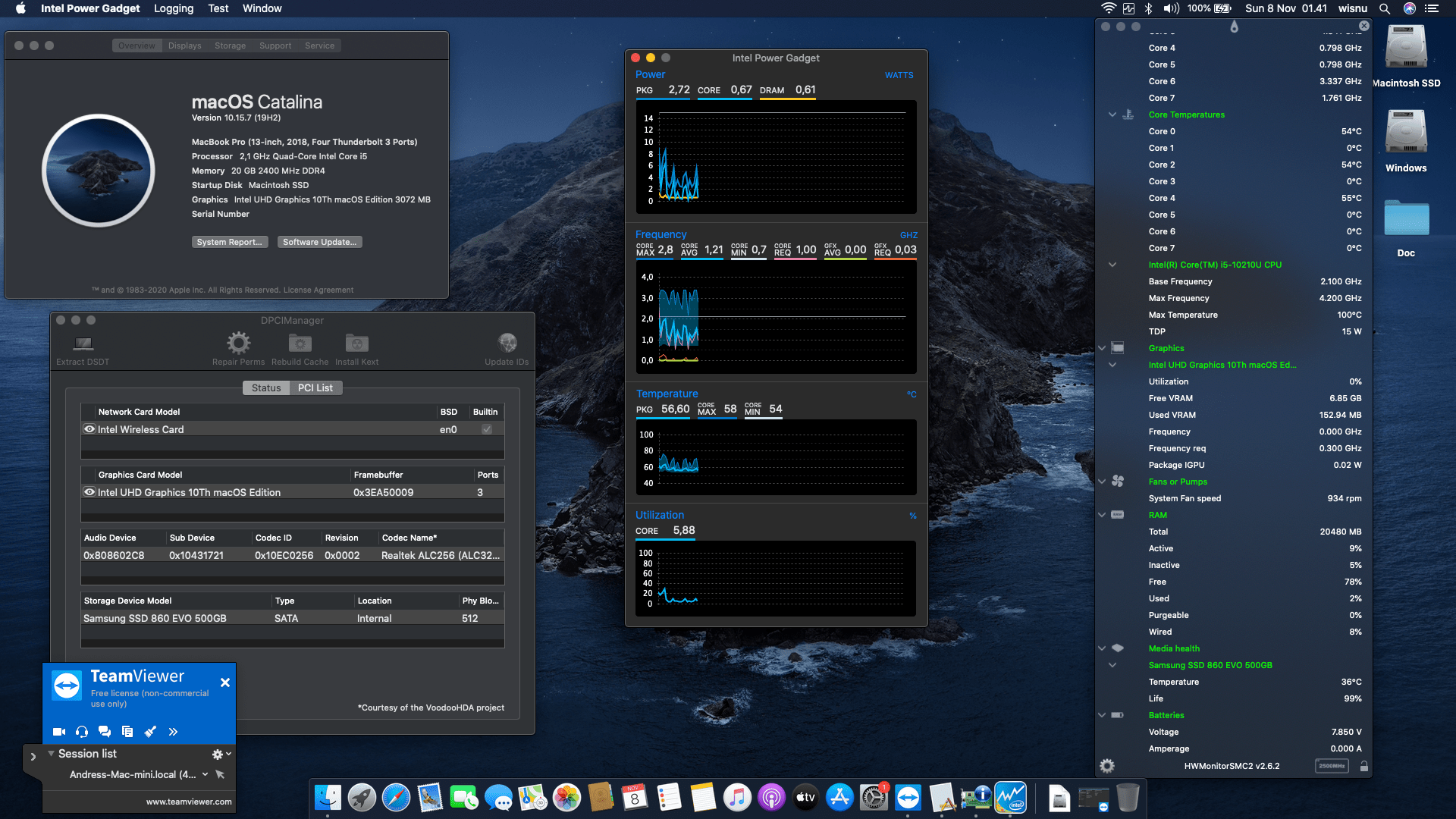The image size is (1456, 819).
Task: Toggle Builtin checkbox for Intel Wireless Card
Action: [x=487, y=429]
